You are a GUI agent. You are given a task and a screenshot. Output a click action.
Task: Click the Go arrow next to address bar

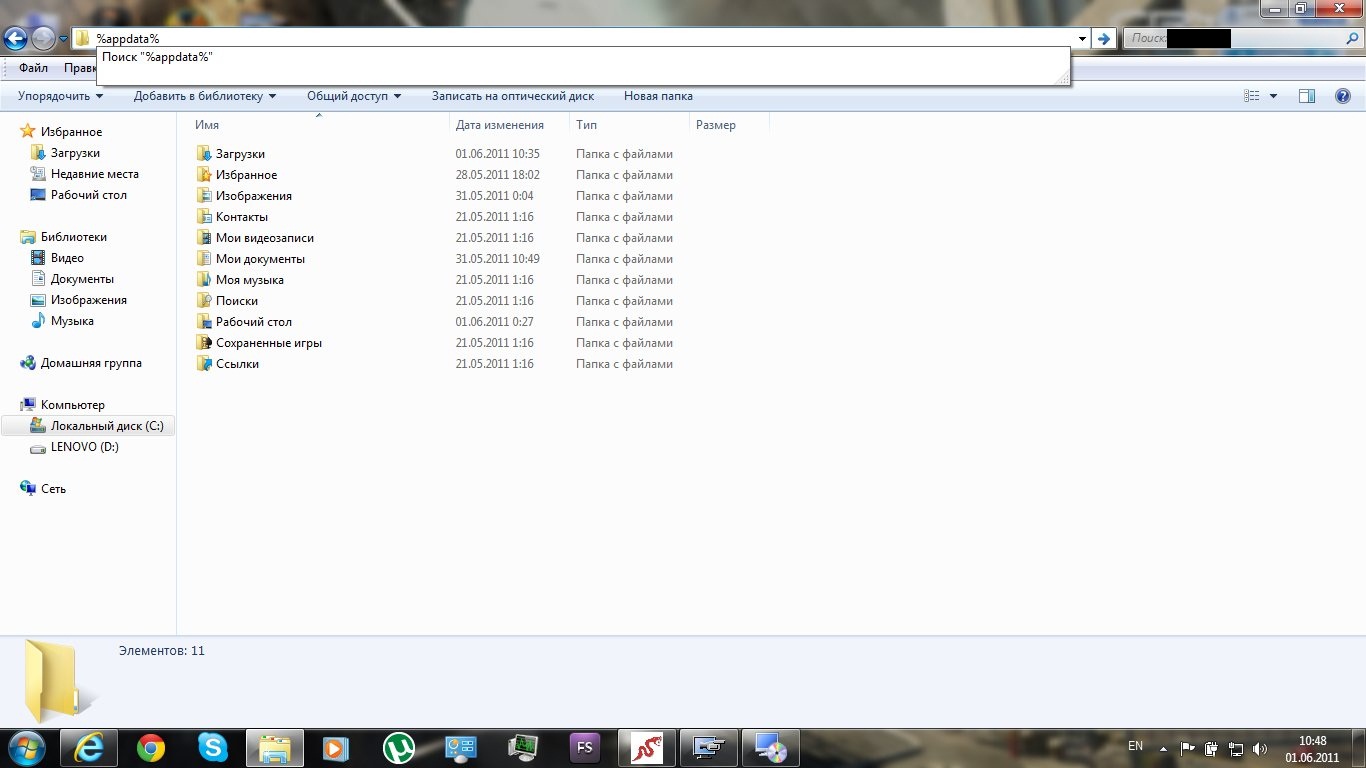click(1104, 39)
